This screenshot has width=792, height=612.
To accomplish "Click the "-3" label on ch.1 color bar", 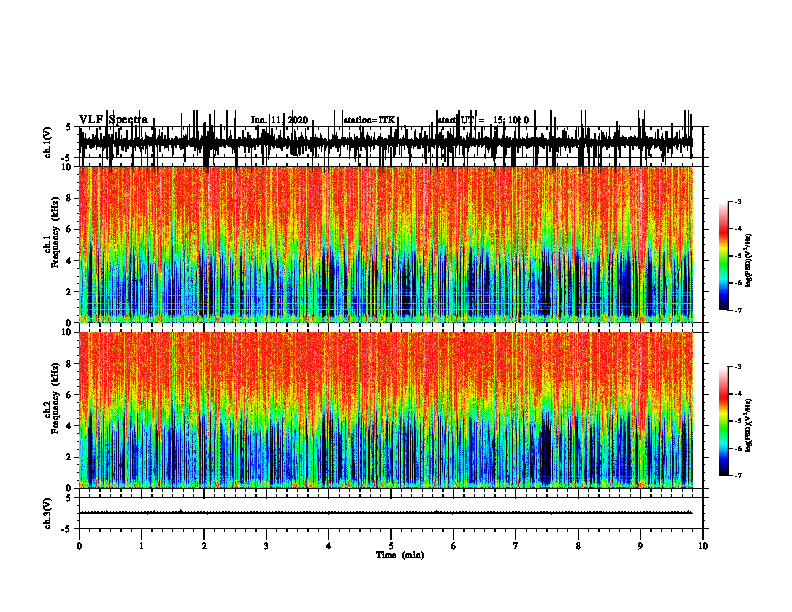I will click(737, 201).
